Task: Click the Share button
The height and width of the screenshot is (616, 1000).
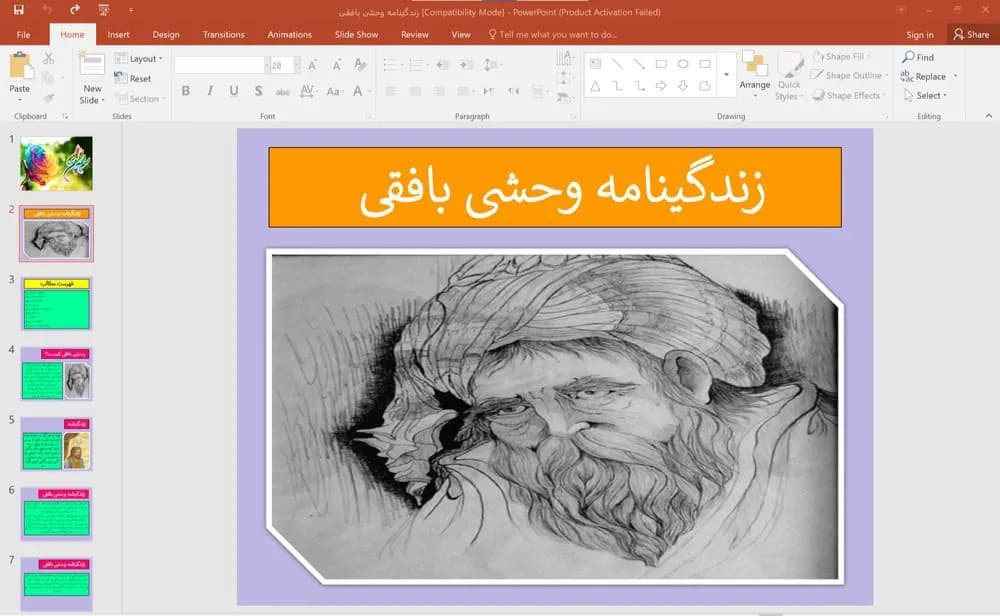Action: [971, 34]
